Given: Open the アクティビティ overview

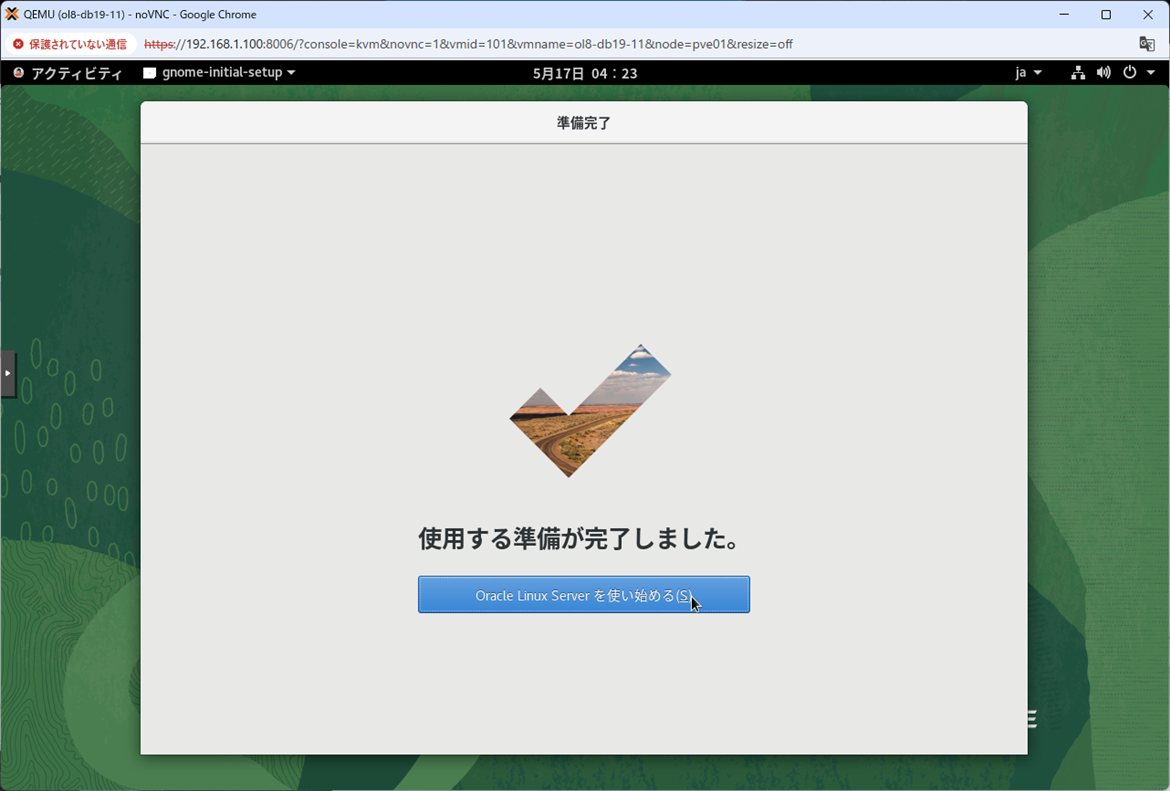Looking at the screenshot, I should tap(68, 72).
